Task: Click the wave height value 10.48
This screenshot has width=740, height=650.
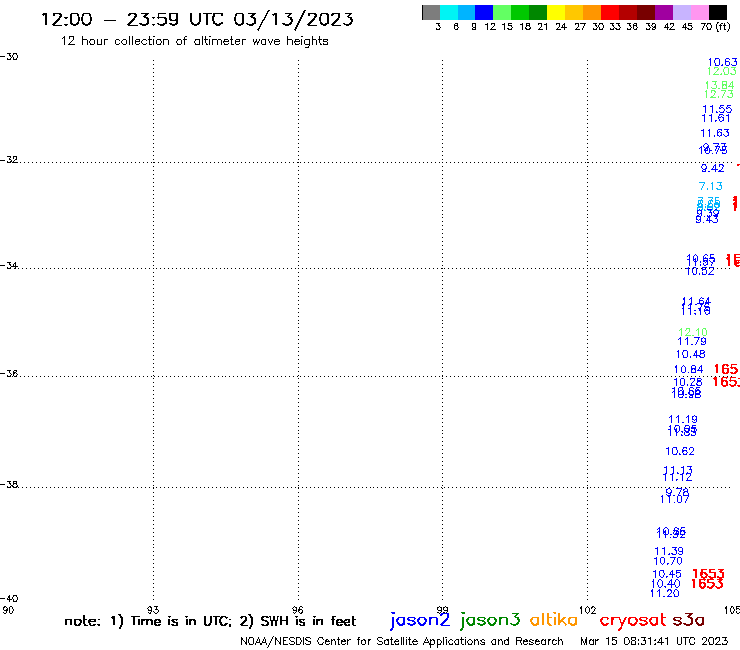Action: point(690,355)
